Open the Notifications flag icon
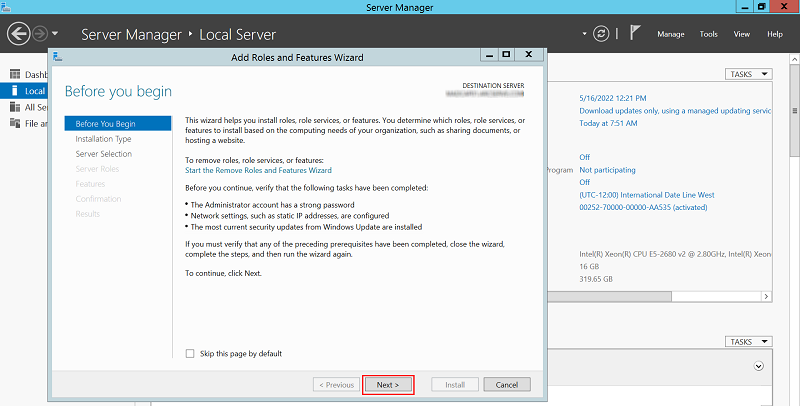Screen dimensions: 800x406 (x=634, y=34)
